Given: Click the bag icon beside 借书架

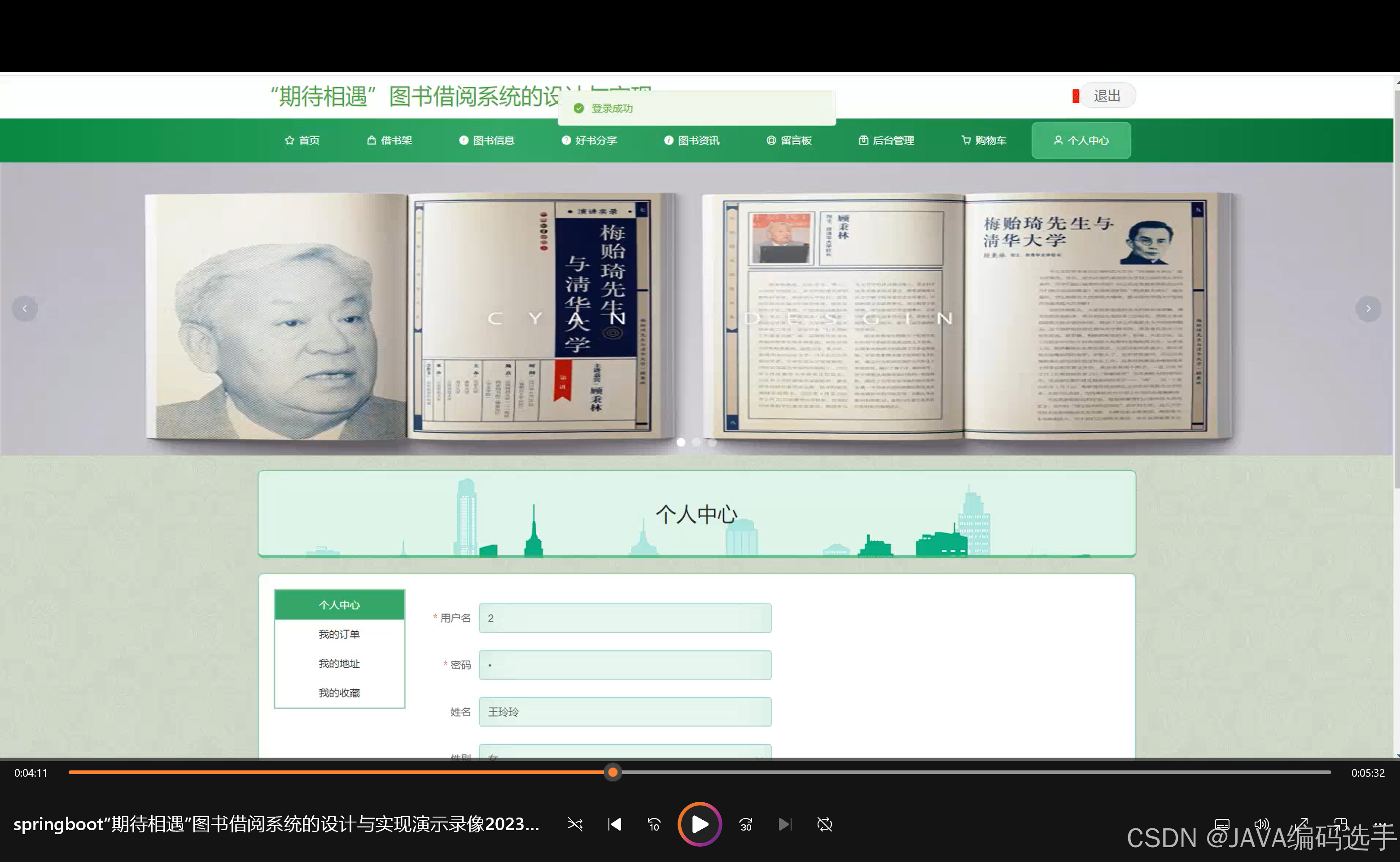Looking at the screenshot, I should click(372, 140).
